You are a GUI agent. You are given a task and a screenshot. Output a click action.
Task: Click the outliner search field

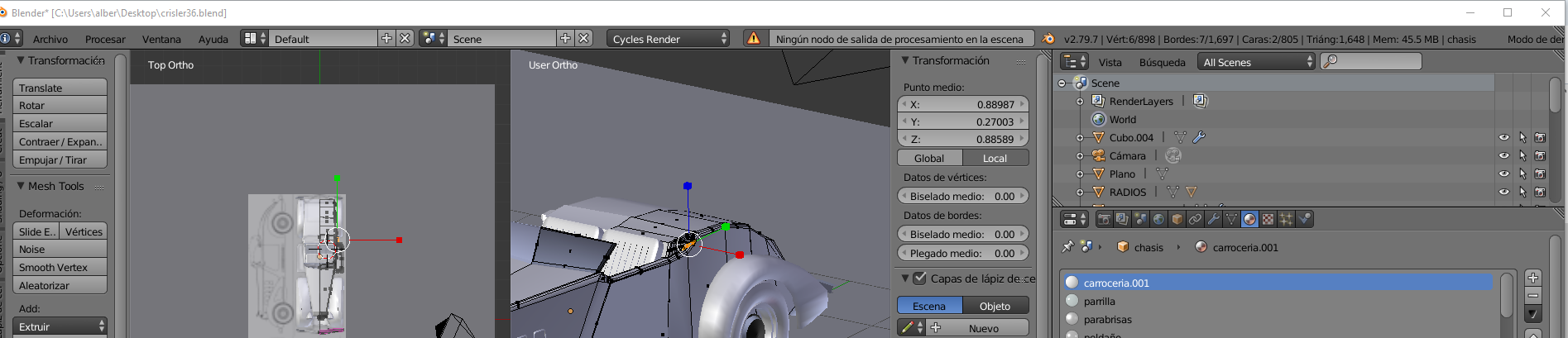pos(1371,61)
